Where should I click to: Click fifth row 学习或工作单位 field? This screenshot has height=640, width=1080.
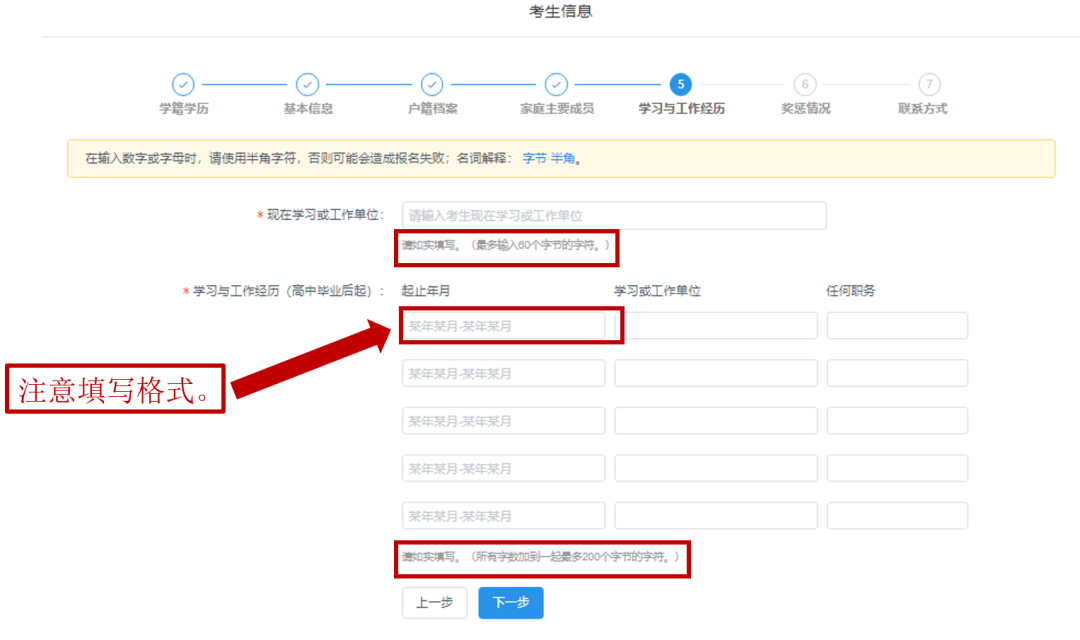tap(716, 516)
